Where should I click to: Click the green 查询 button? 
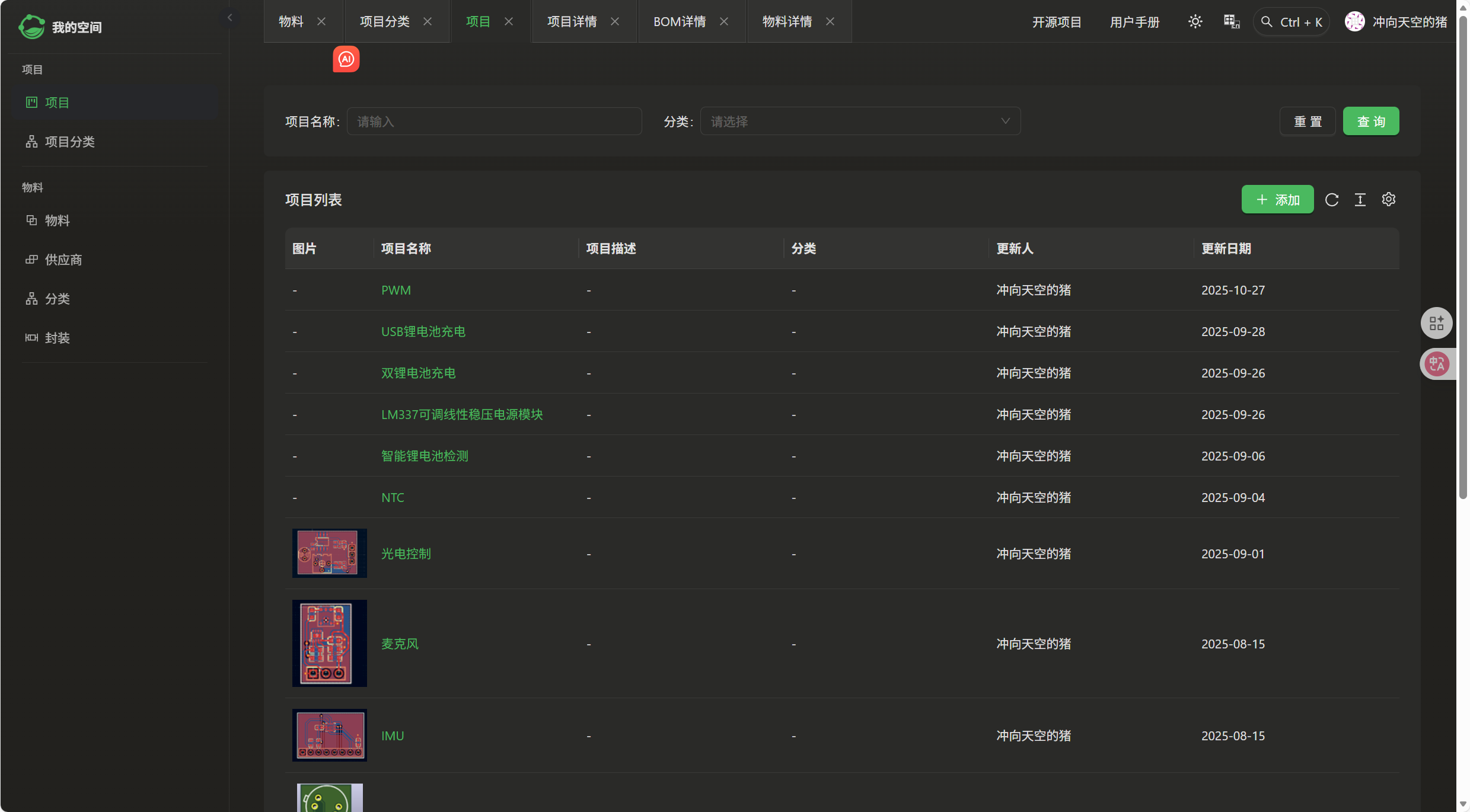coord(1371,122)
